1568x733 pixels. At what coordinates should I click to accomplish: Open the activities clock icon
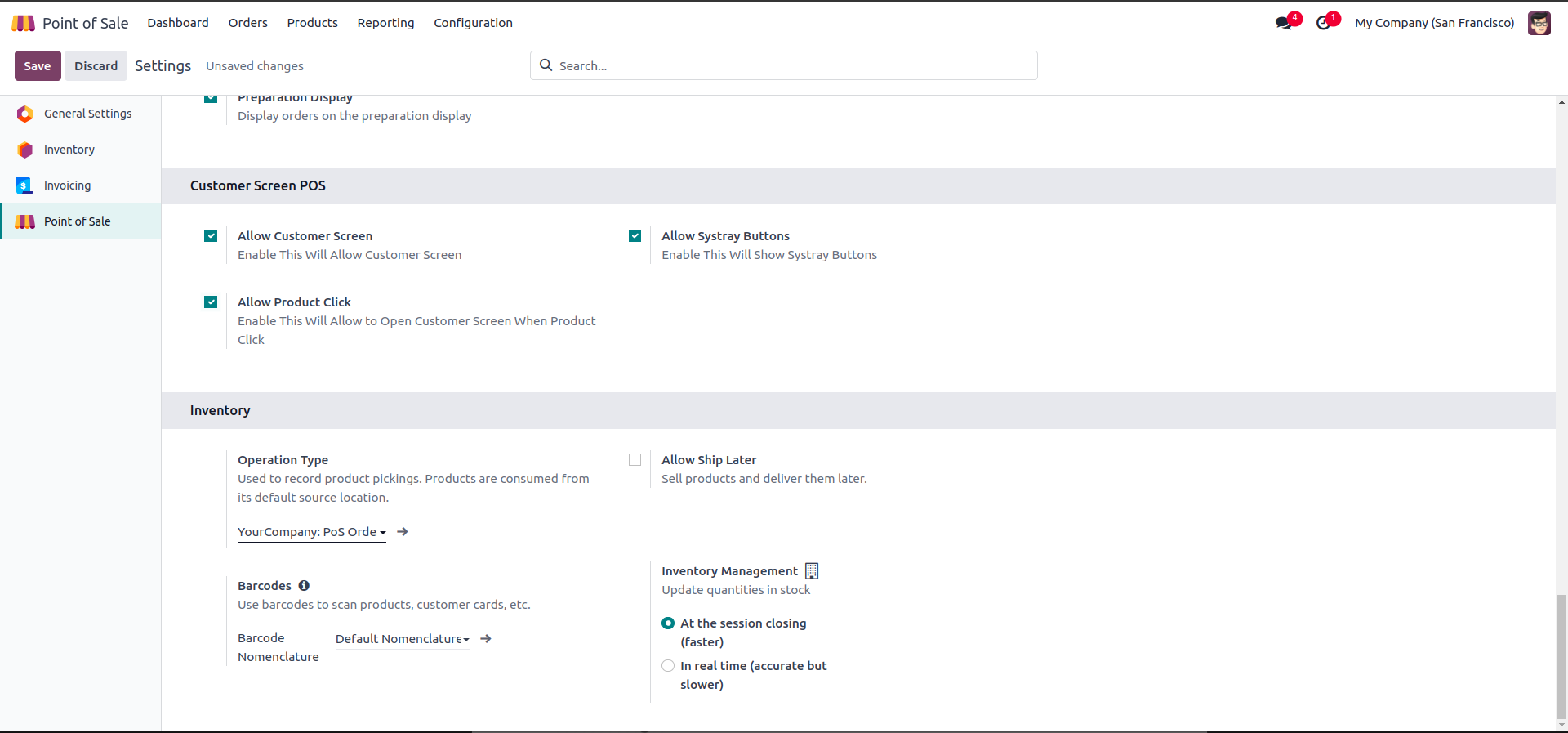coord(1323,23)
